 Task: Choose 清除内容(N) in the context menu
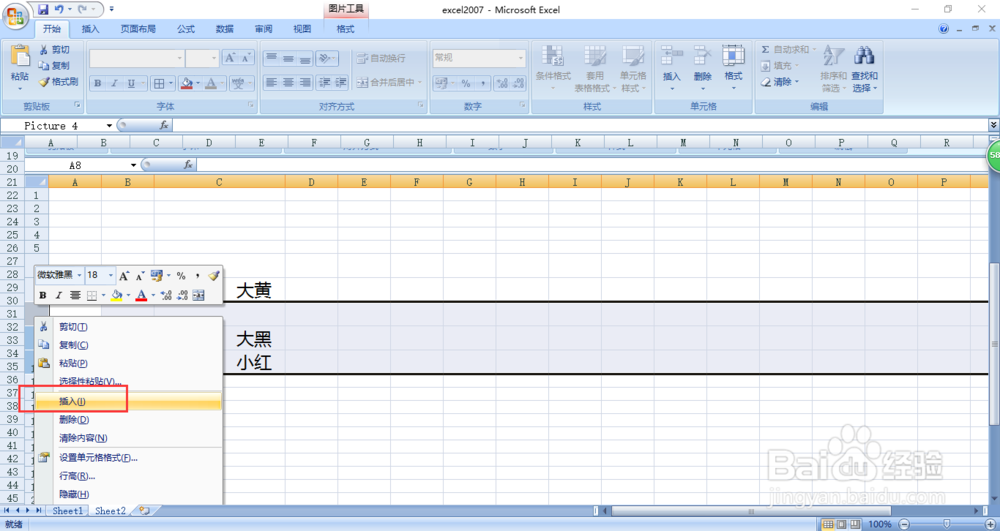coord(128,438)
